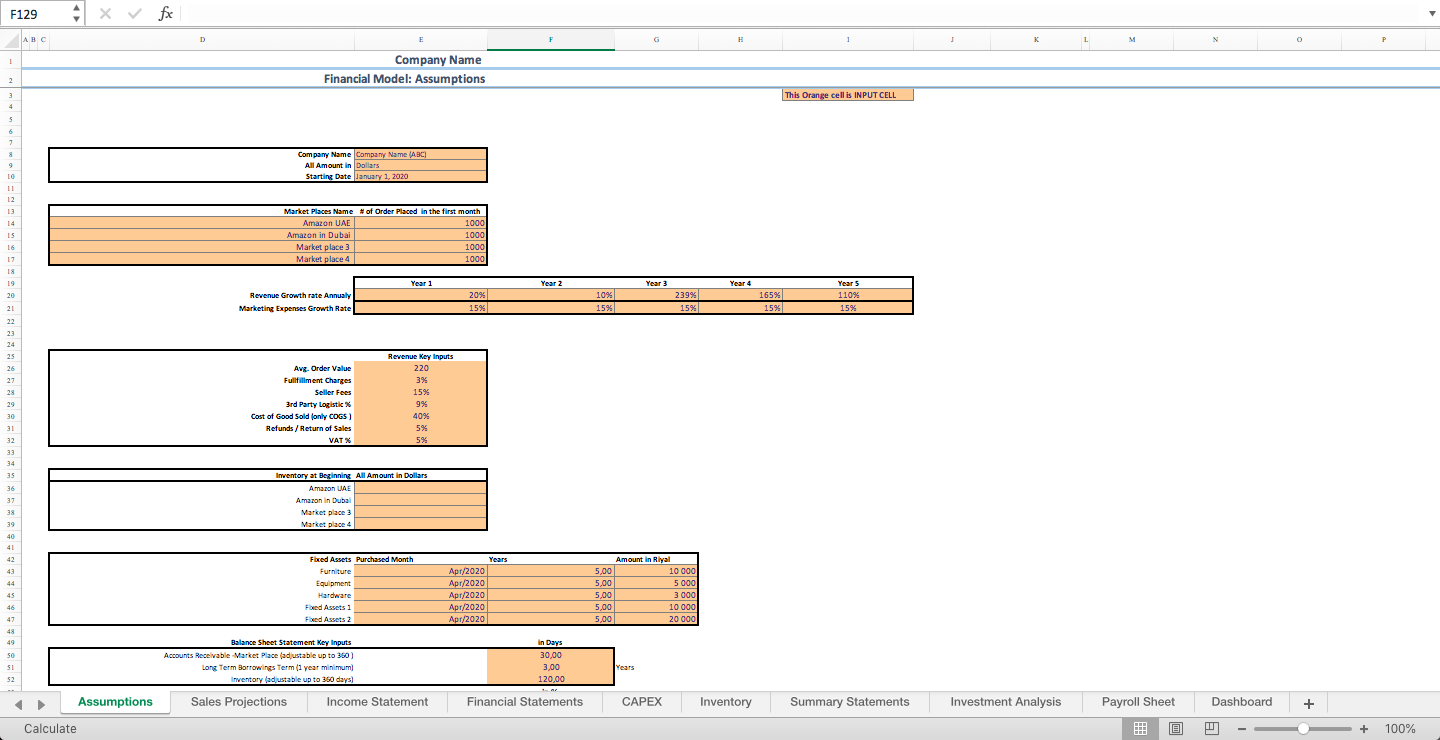
Task: Add a new sheet with plus button
Action: 1308,702
